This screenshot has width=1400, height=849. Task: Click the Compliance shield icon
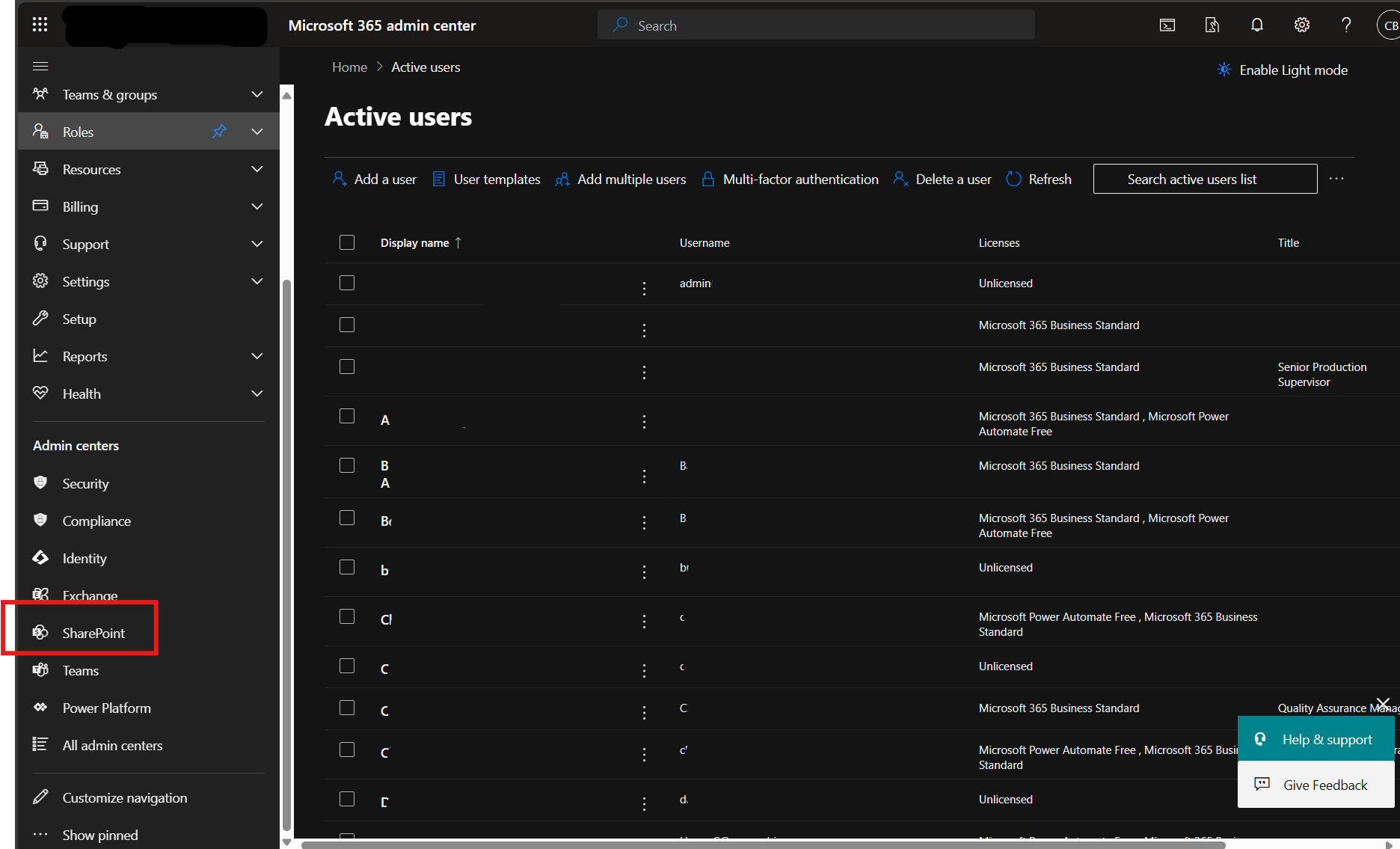click(x=40, y=520)
